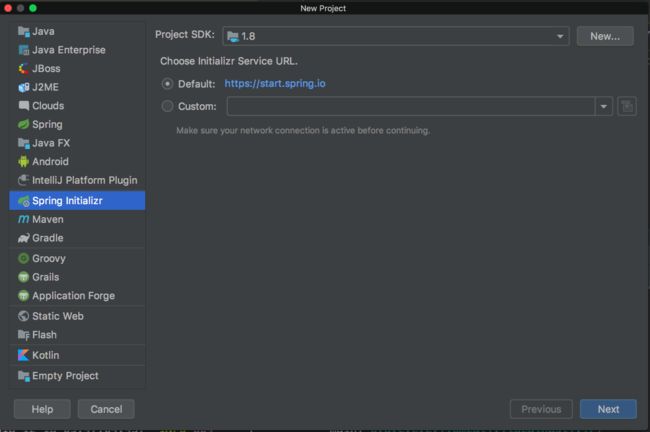Click the IntelliJ Platform Plugin icon

point(24,180)
